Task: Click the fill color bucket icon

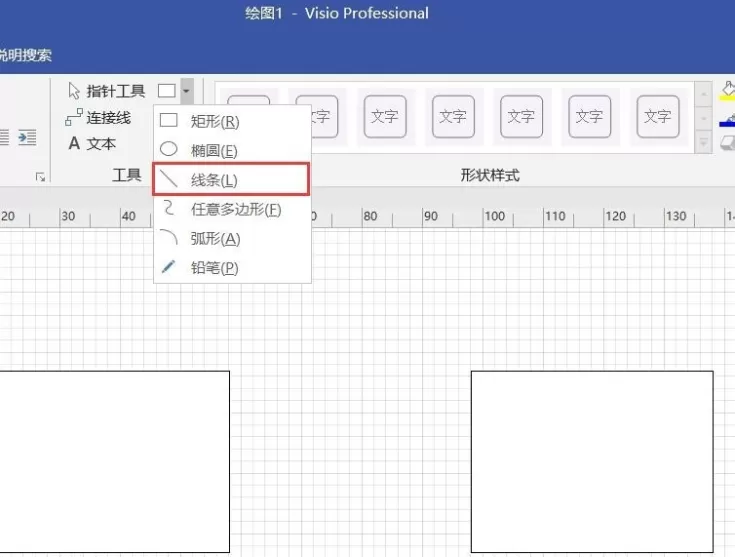Action: pyautogui.click(x=728, y=90)
